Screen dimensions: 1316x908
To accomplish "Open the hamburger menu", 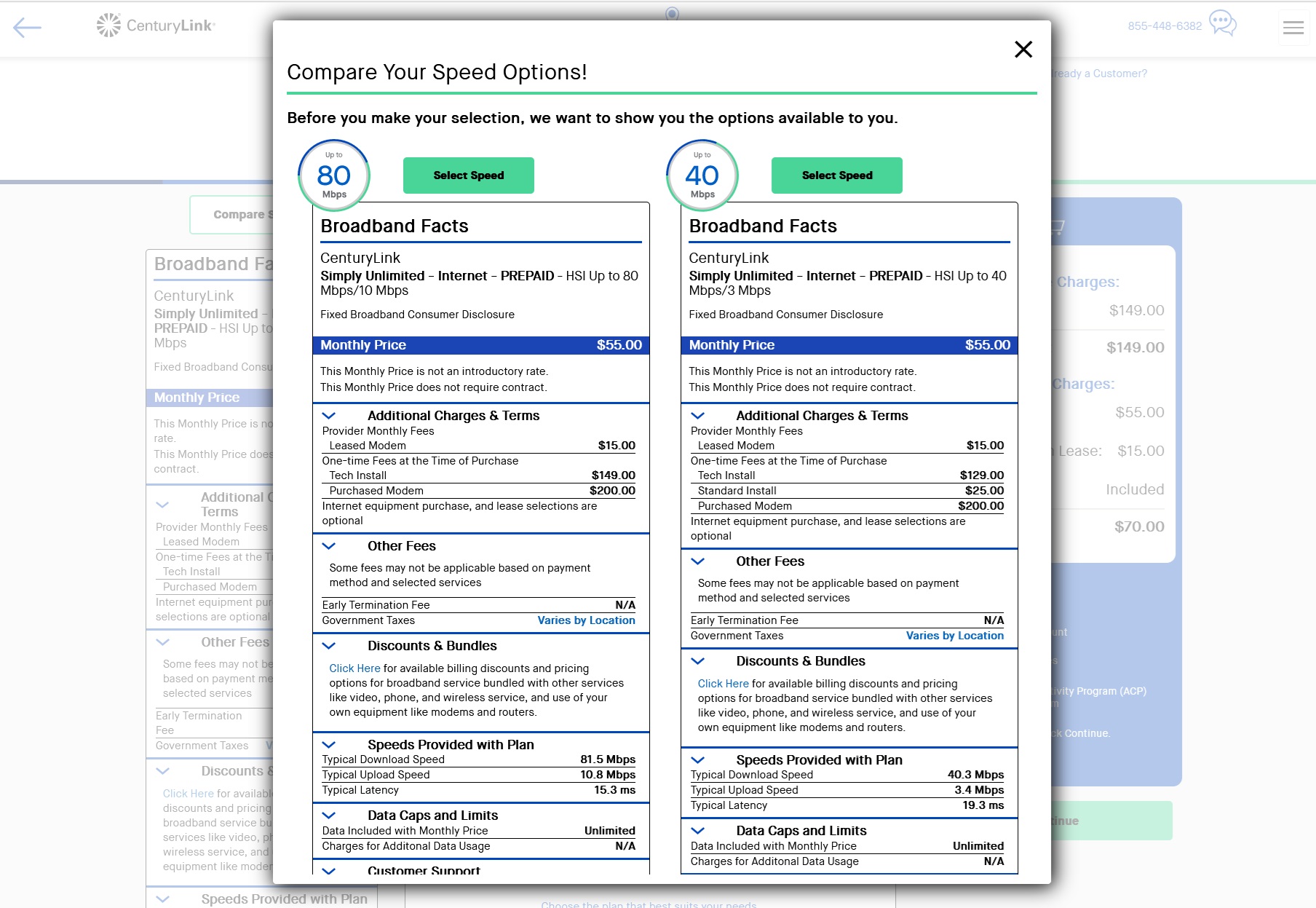I will pos(1293,28).
